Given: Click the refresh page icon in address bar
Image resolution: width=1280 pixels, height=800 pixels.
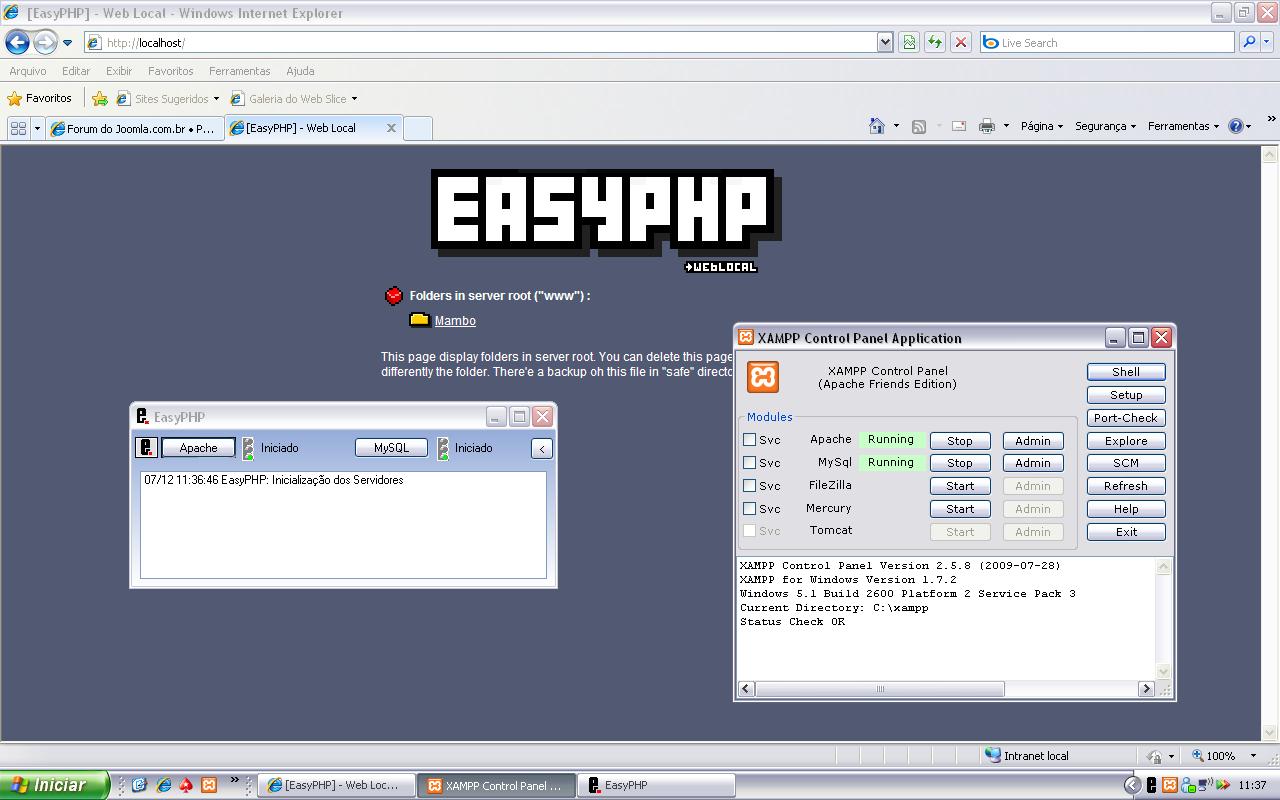Looking at the screenshot, I should tap(934, 42).
